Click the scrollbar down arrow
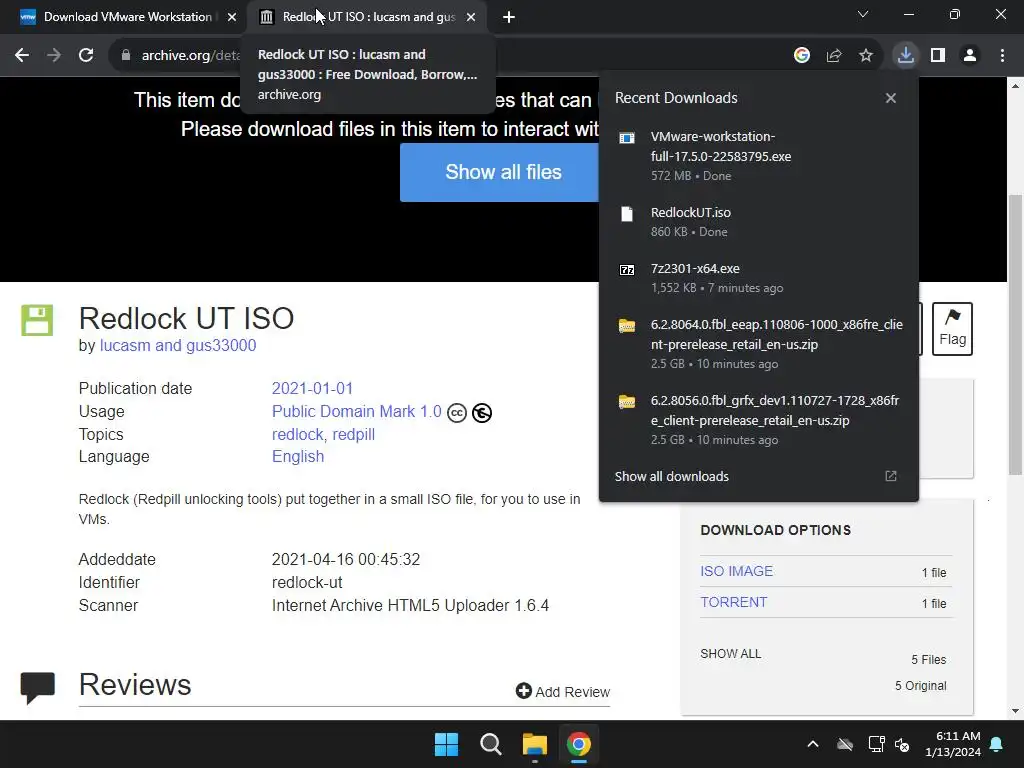 point(1016,711)
